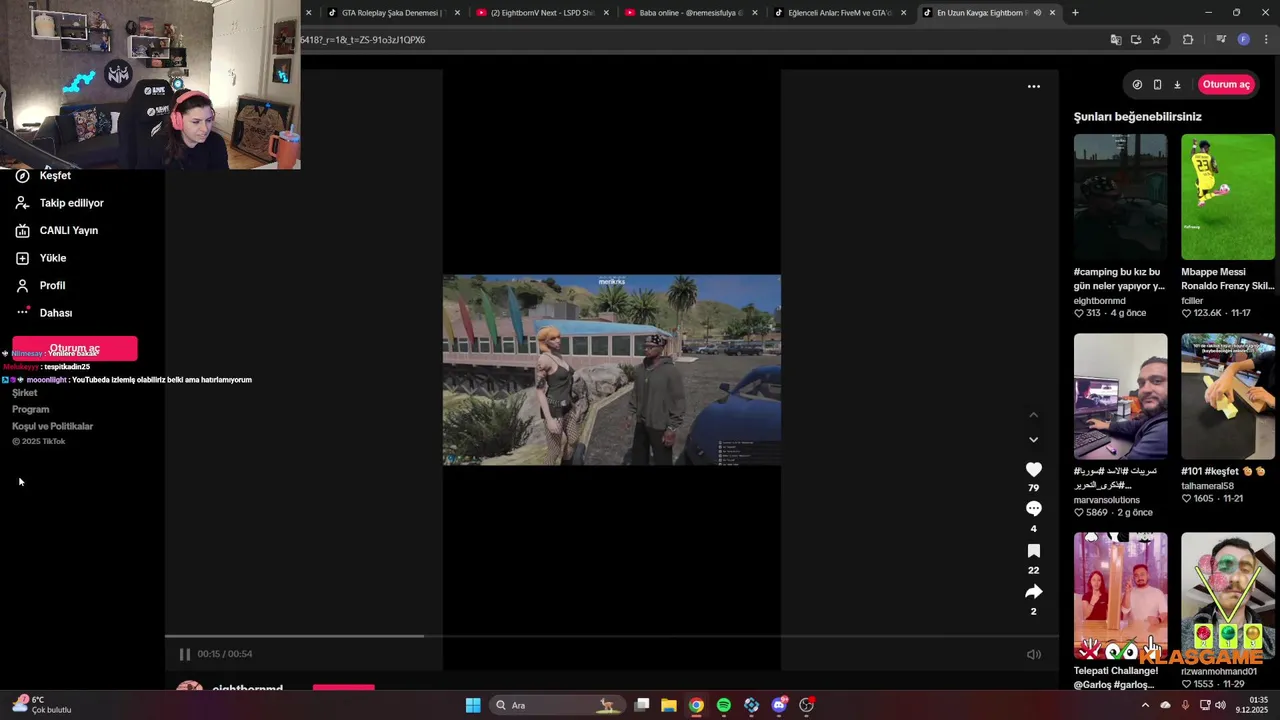Open Mbappe Messi Ronaldo video thumbnail
Screen dimensions: 1280x720
point(1228,197)
